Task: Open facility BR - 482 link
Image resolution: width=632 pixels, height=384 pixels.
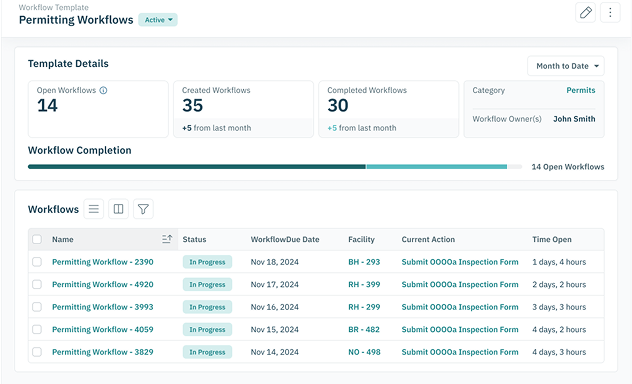Action: 364,330
